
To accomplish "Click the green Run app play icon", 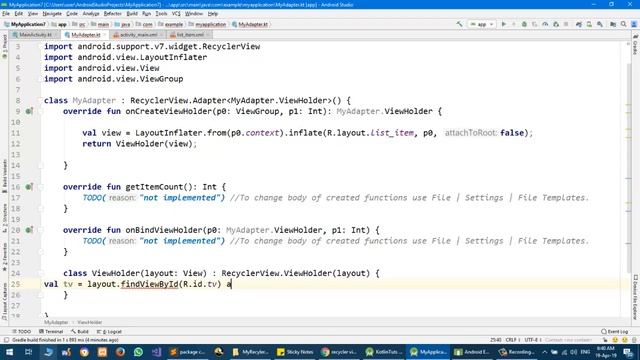I will [504, 24].
